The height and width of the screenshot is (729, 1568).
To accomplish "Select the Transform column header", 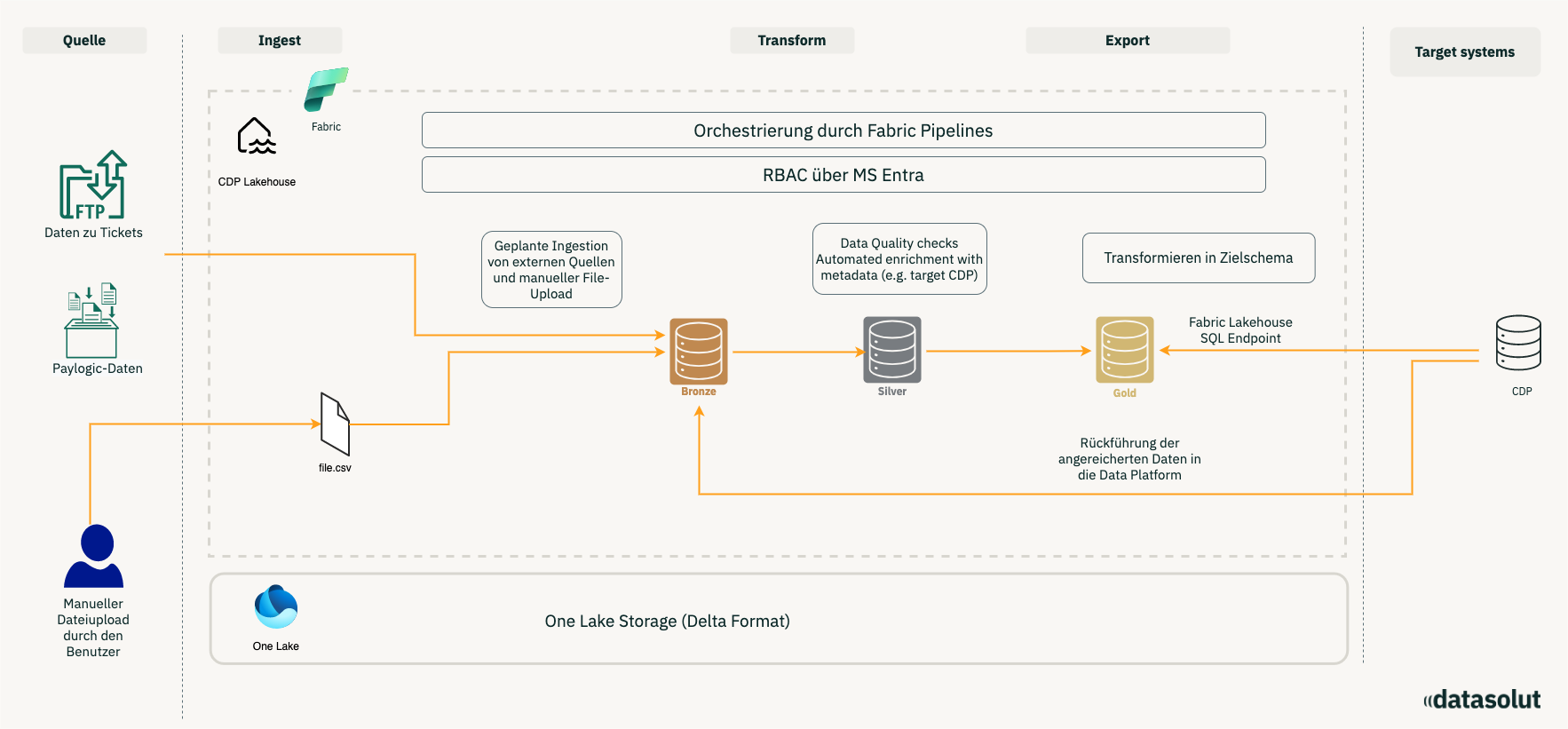I will pos(792,41).
